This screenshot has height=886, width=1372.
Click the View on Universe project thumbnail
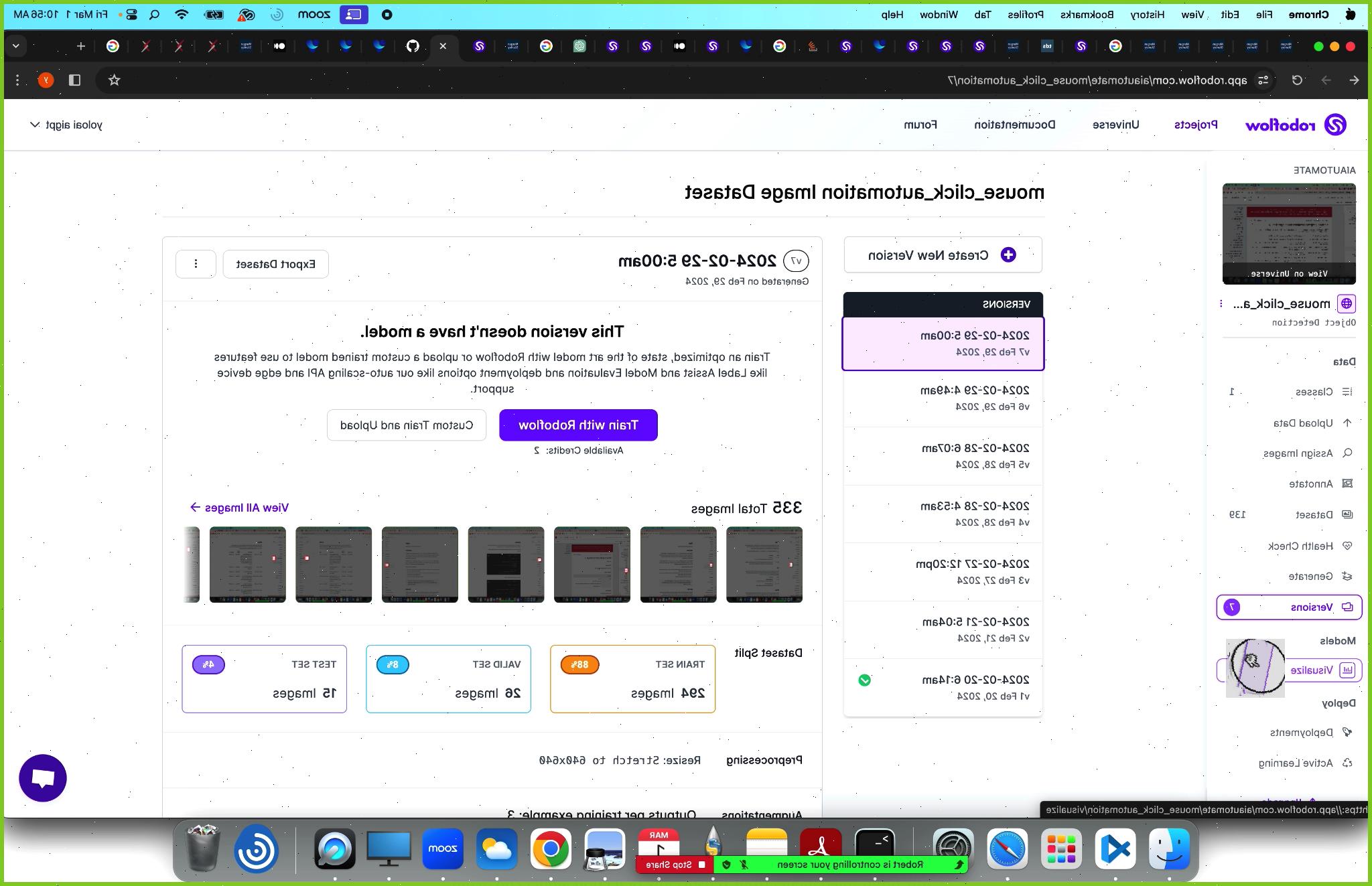click(1289, 234)
